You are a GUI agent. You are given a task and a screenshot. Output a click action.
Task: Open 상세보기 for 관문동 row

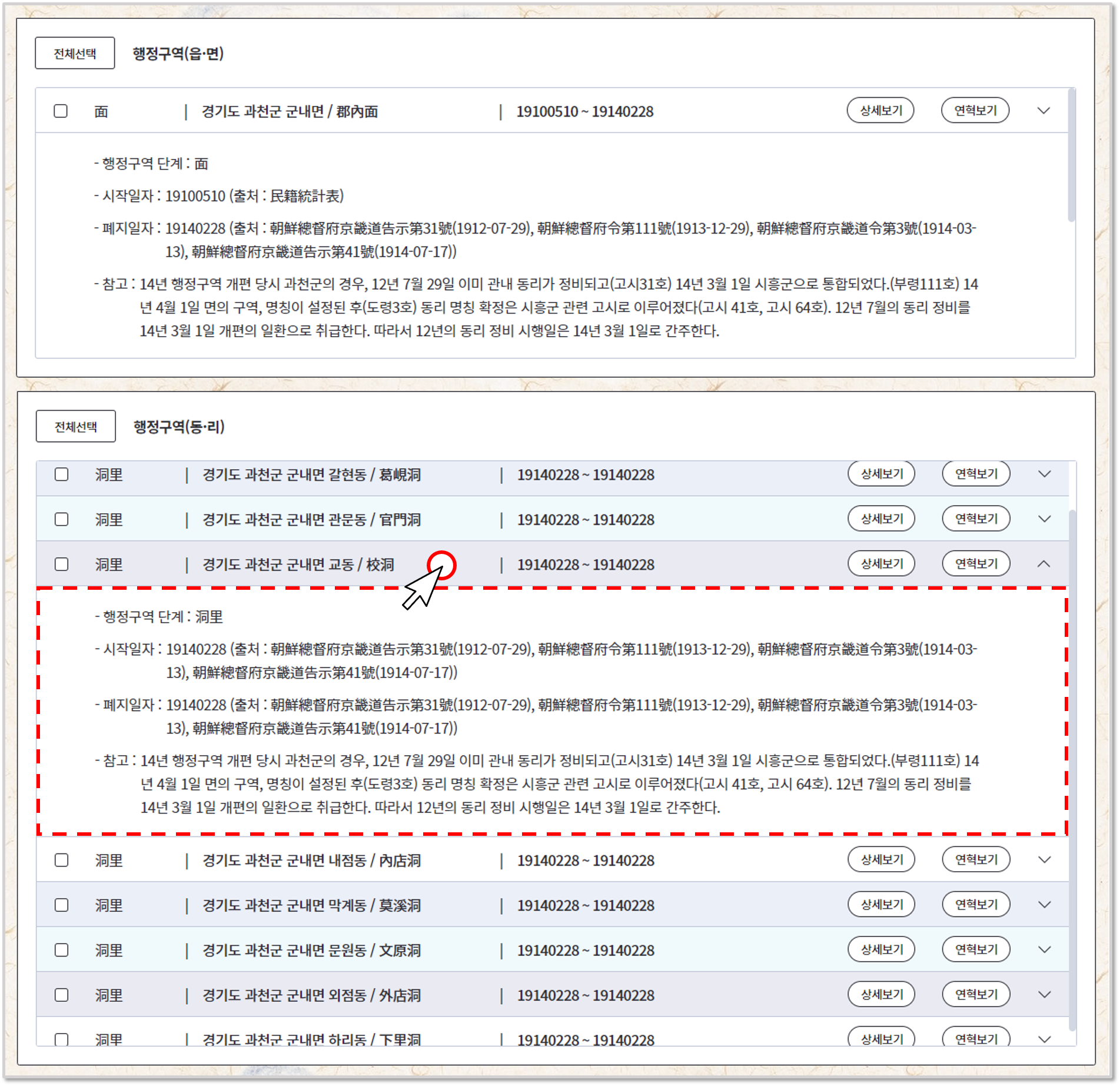coord(881,519)
